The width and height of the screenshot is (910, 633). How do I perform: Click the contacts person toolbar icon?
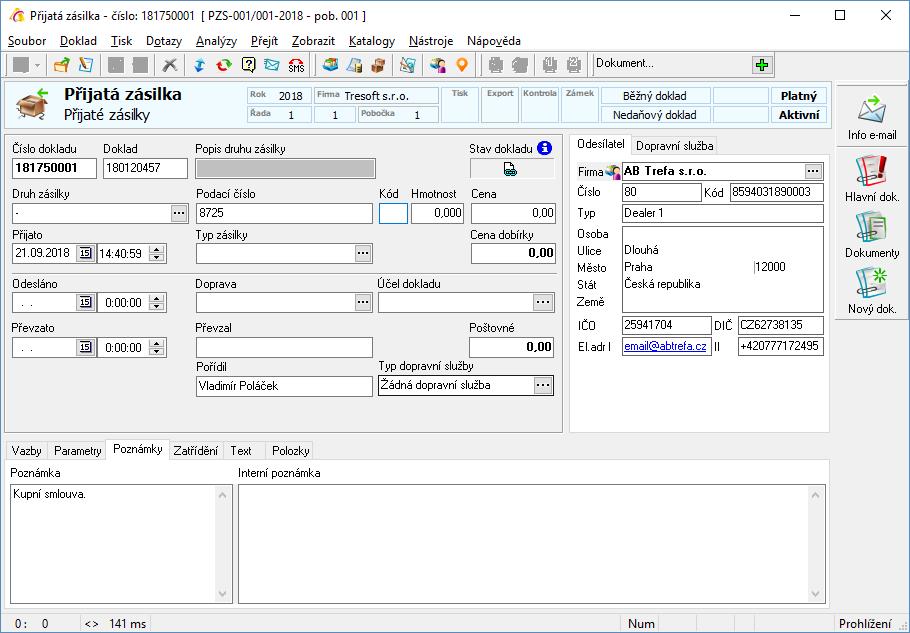(438, 64)
